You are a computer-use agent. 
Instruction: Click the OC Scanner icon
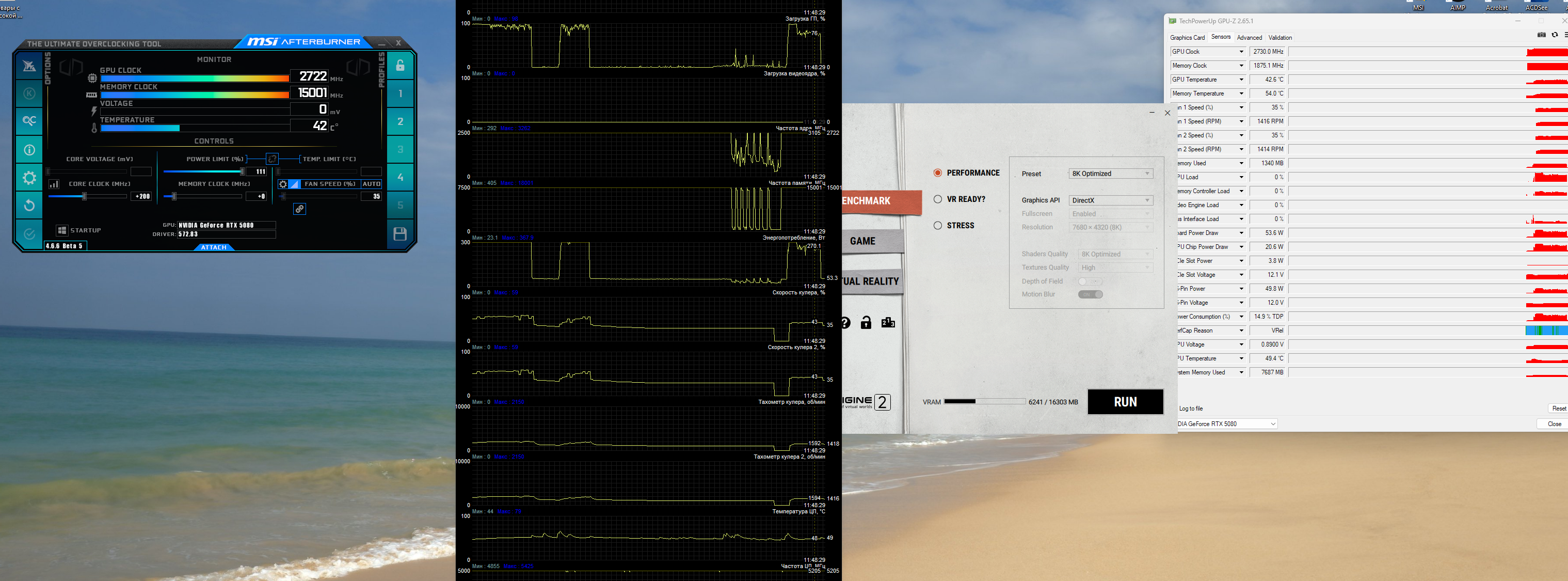[29, 120]
